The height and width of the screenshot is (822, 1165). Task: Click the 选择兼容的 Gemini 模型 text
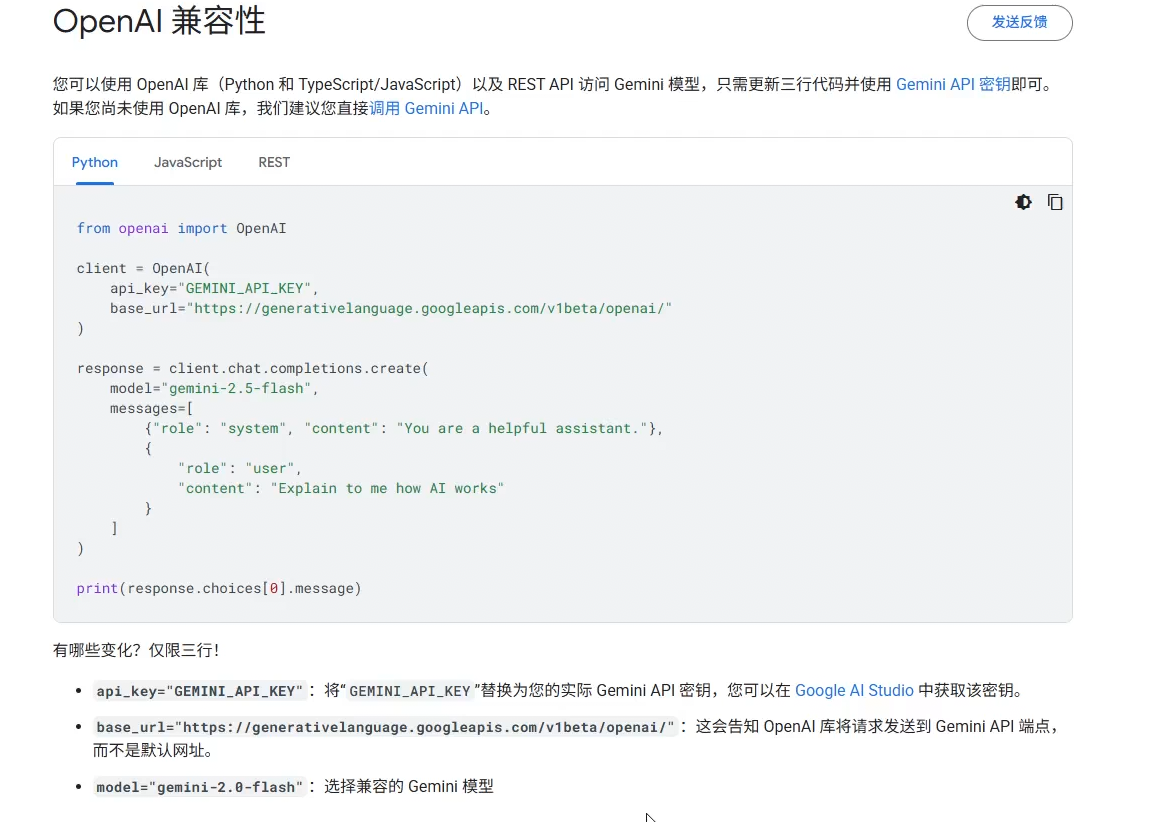(409, 786)
